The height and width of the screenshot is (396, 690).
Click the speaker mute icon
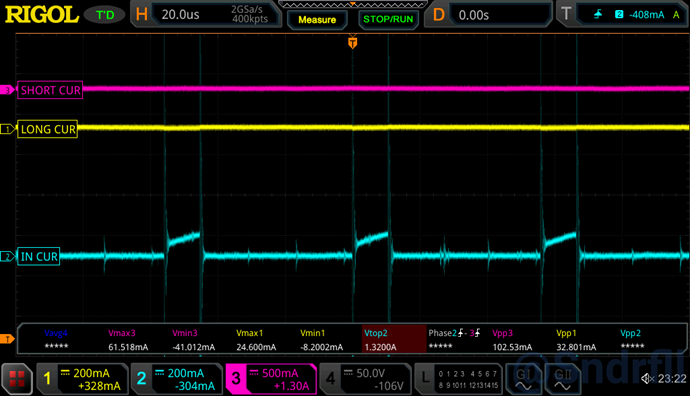pyautogui.click(x=647, y=378)
